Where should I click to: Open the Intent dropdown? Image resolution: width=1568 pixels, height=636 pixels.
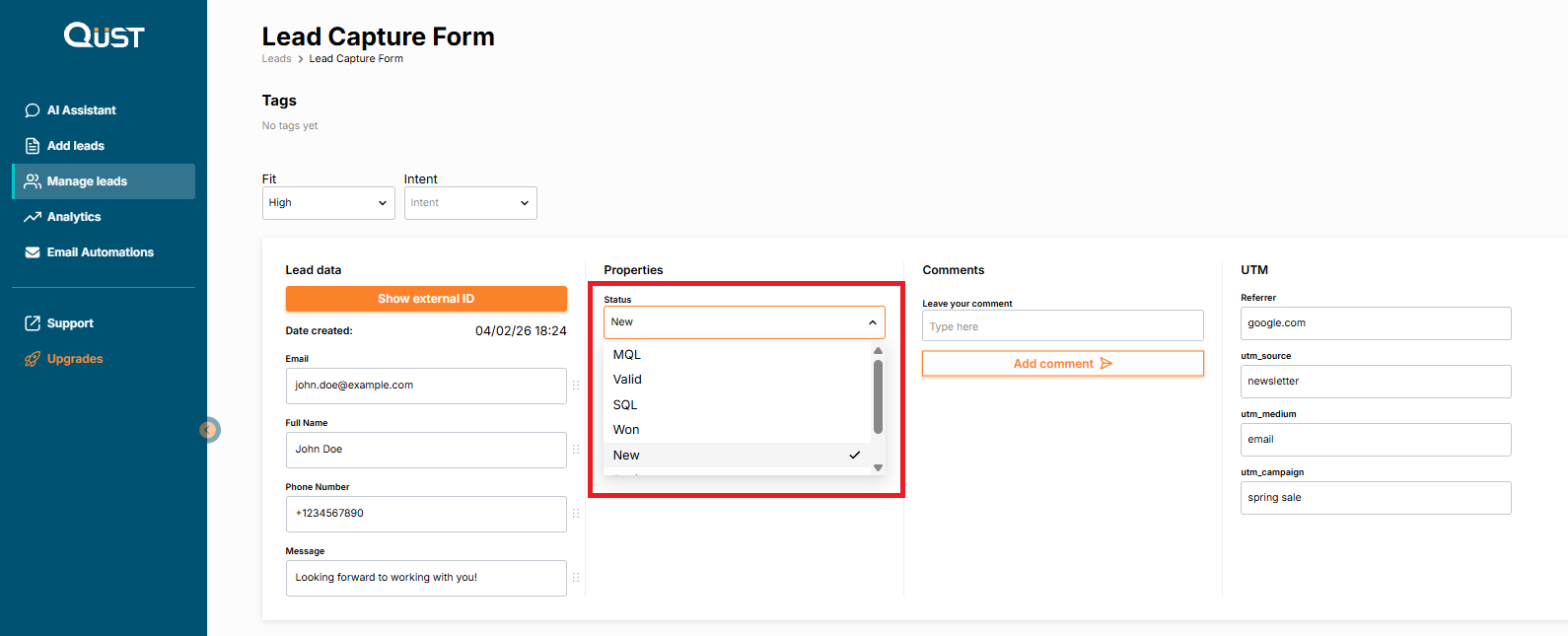click(469, 203)
